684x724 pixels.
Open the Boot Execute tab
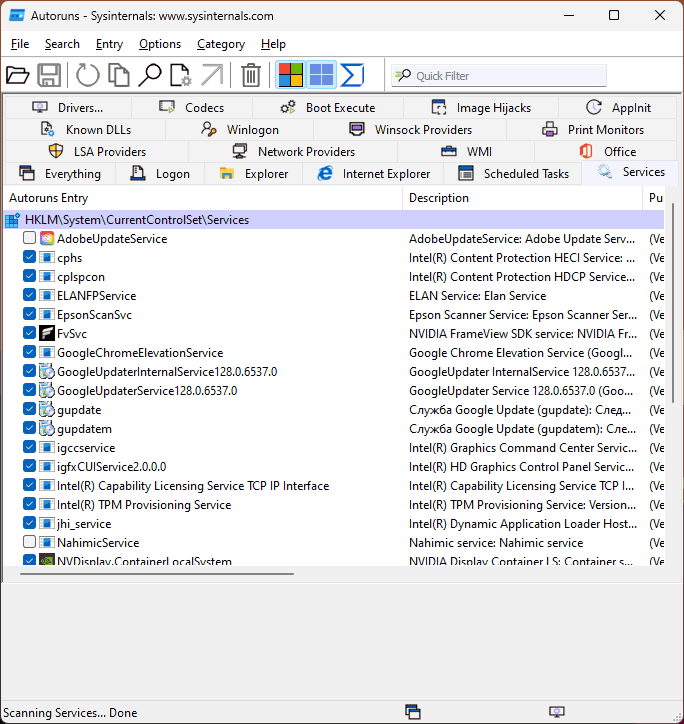click(x=328, y=108)
